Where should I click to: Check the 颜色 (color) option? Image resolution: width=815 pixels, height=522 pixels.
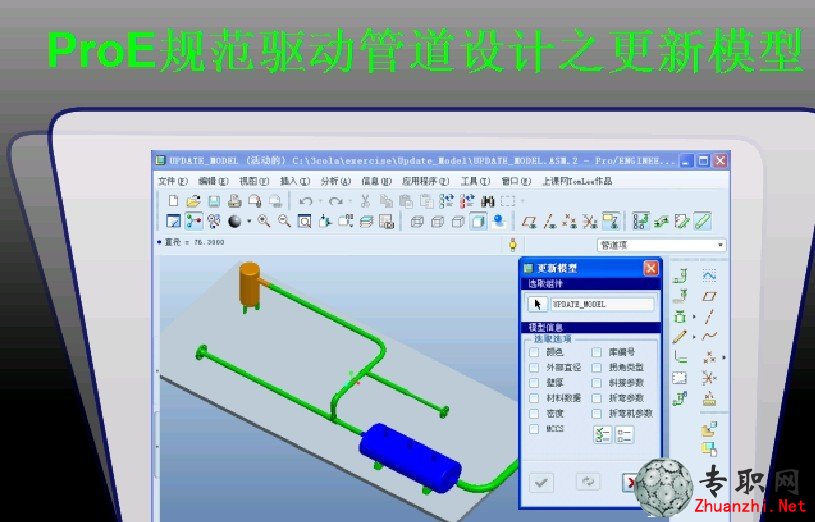pyautogui.click(x=534, y=353)
